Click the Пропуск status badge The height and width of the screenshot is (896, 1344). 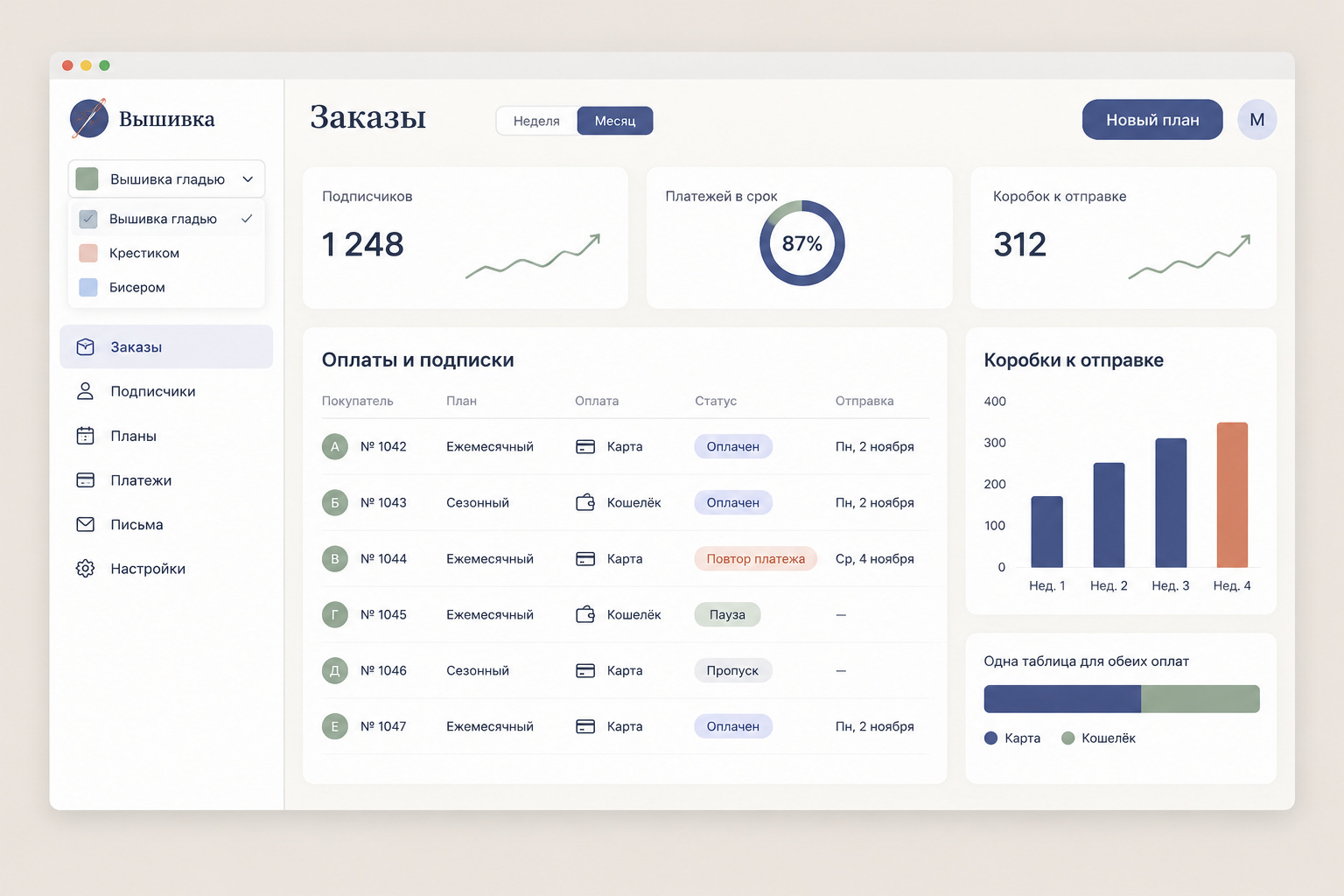pyautogui.click(x=732, y=671)
